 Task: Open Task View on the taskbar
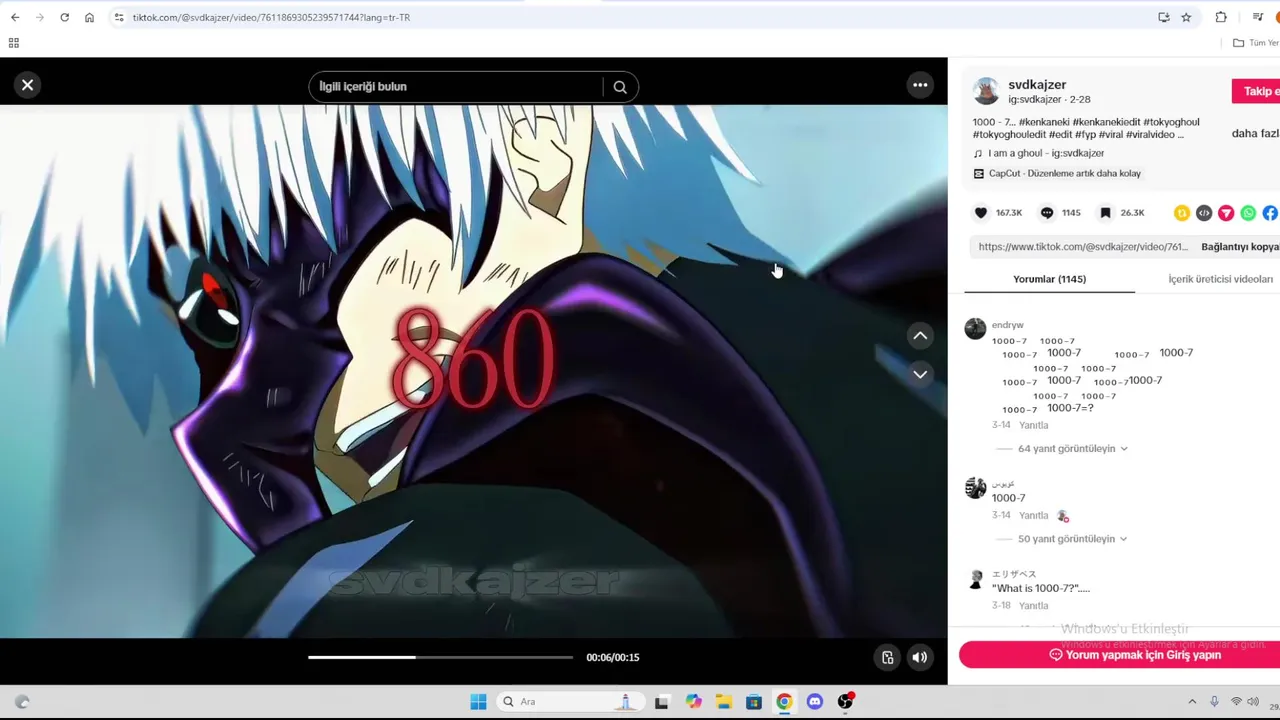click(x=661, y=702)
